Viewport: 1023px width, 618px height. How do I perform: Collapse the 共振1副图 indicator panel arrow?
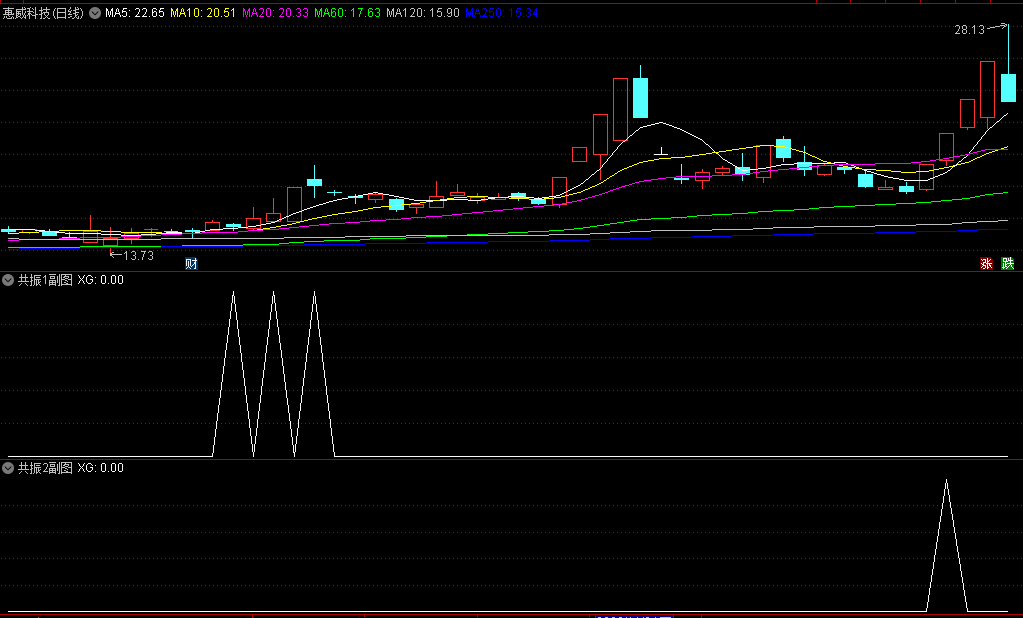[x=8, y=280]
